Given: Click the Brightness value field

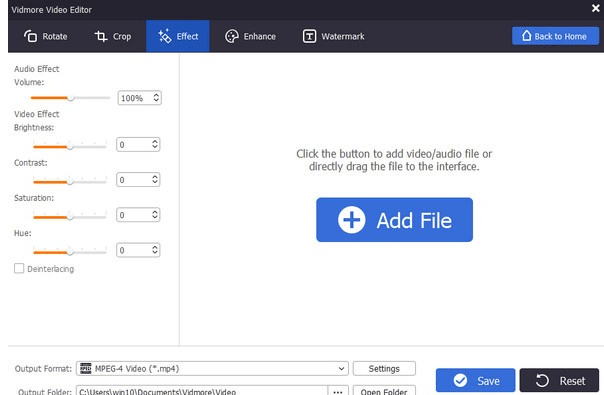Looking at the screenshot, I should 138,145.
